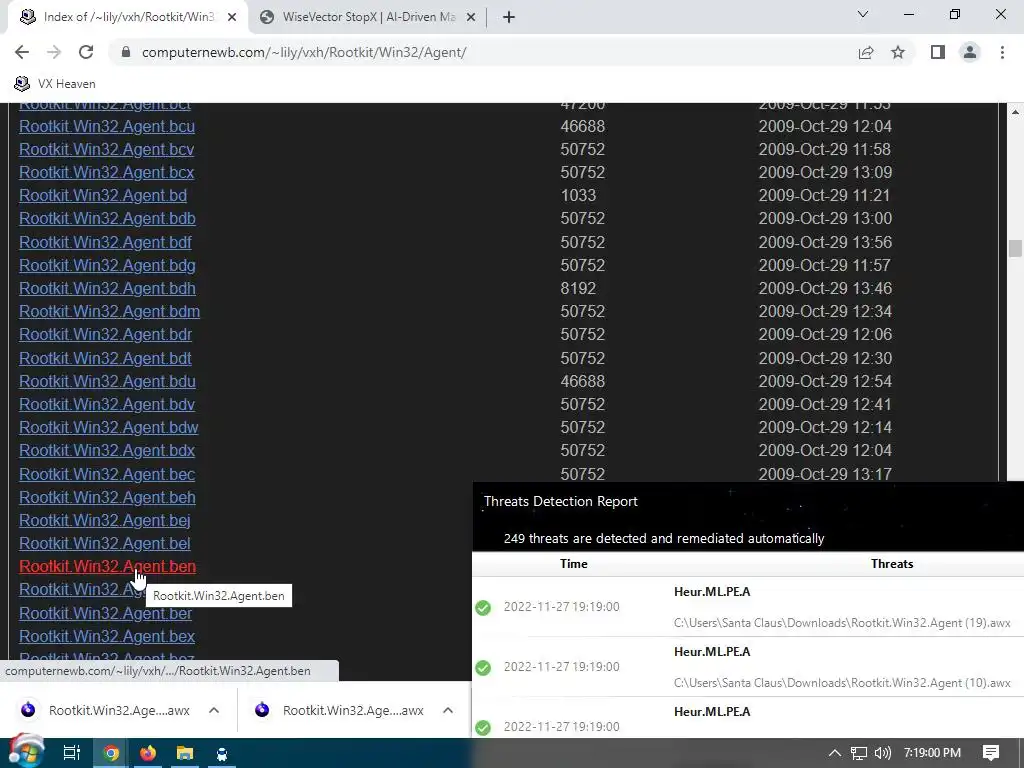Open Rootkit.Win32.Agent.bdw
The image size is (1024, 768).
tap(108, 427)
